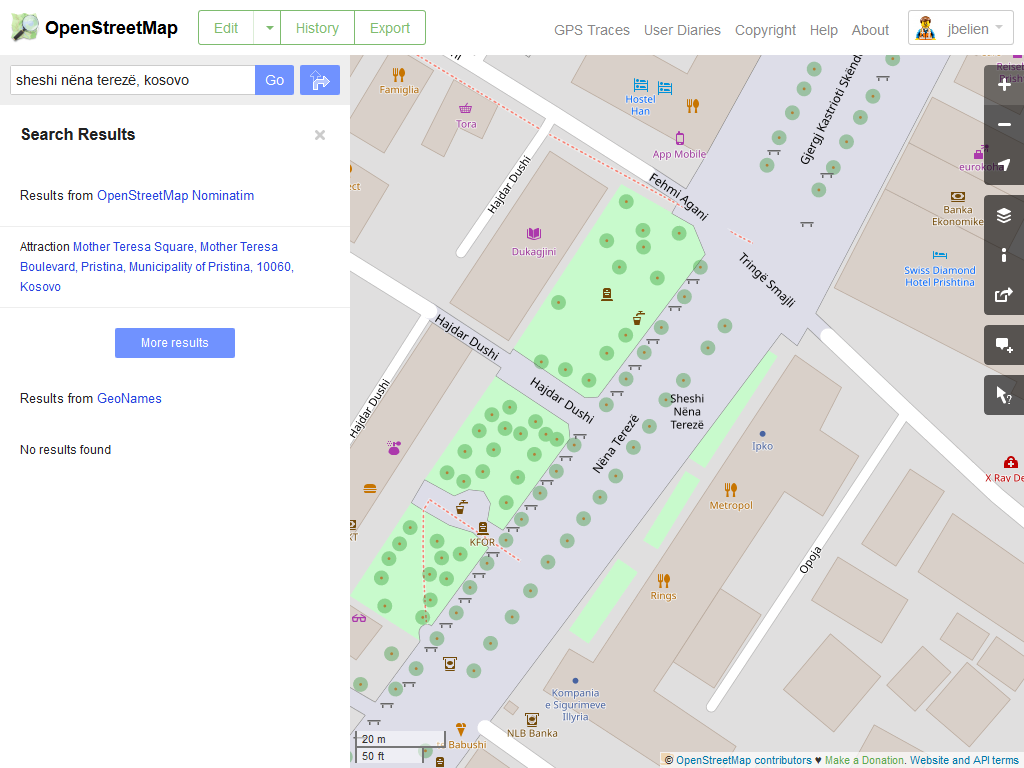Open the Share map panel
Viewport: 1024px width, 768px height.
pos(1004,295)
